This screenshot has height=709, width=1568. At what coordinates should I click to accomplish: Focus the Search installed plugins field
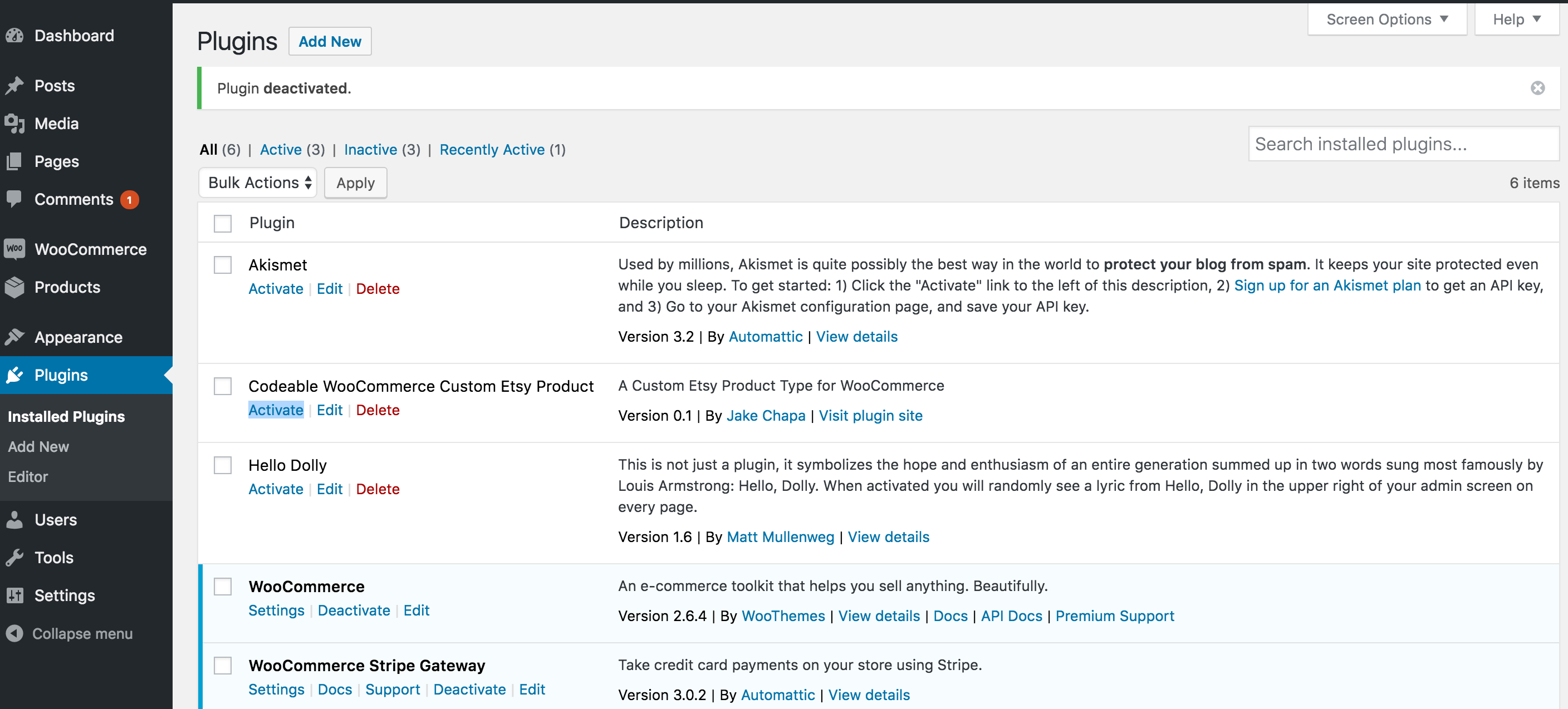tap(1404, 144)
